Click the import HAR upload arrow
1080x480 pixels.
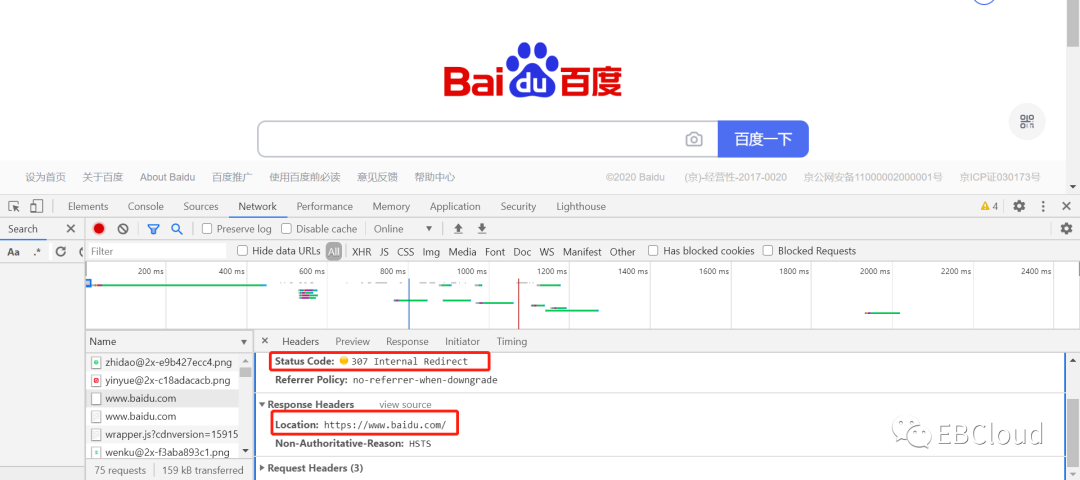[458, 229]
